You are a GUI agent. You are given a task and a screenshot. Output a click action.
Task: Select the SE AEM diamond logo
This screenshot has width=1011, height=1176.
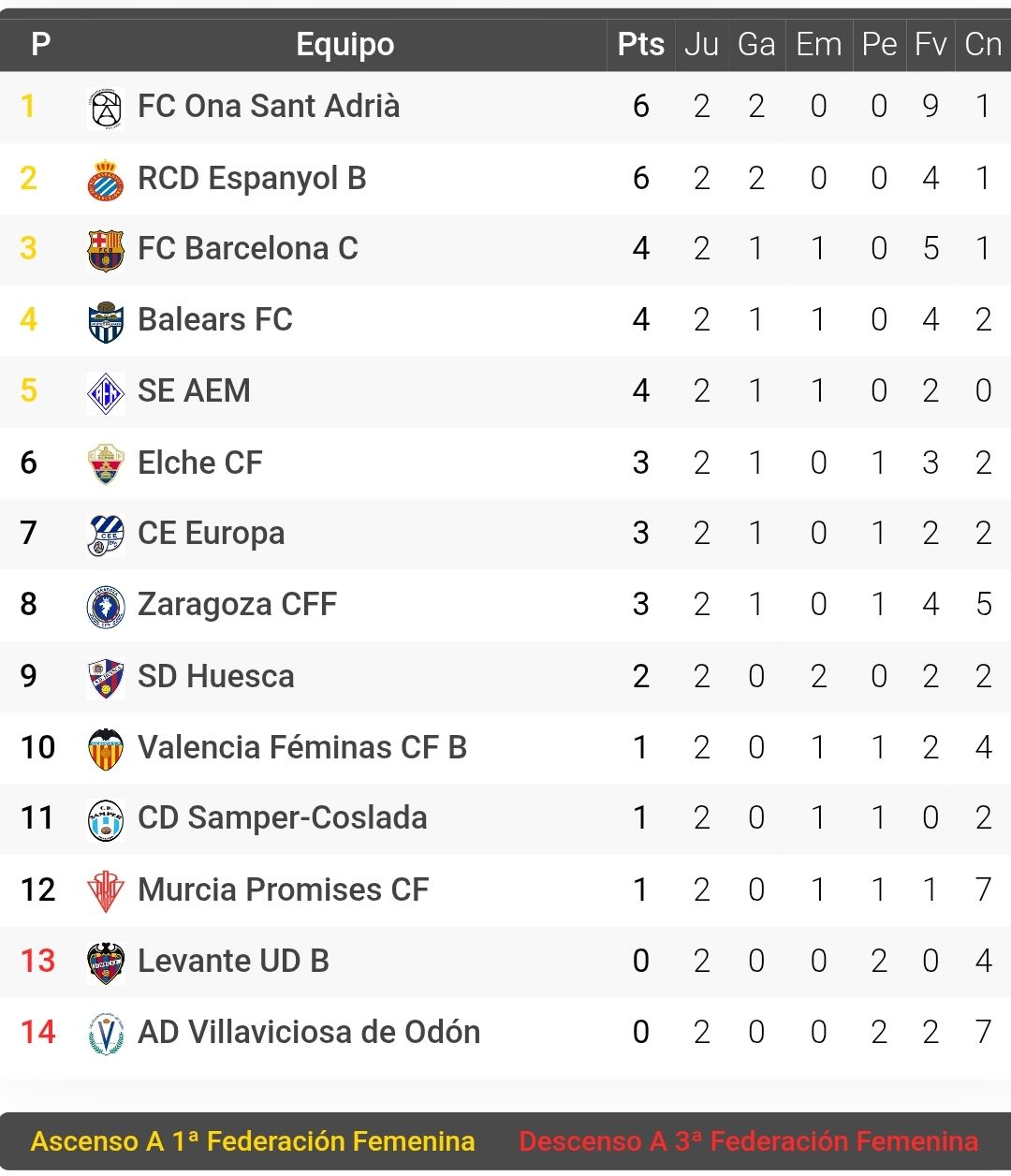coord(105,392)
